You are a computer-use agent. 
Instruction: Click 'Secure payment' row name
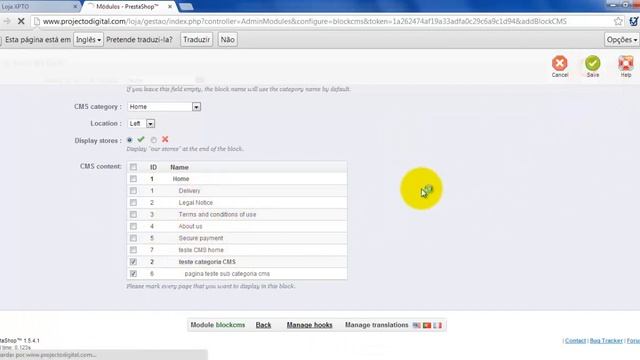point(201,238)
